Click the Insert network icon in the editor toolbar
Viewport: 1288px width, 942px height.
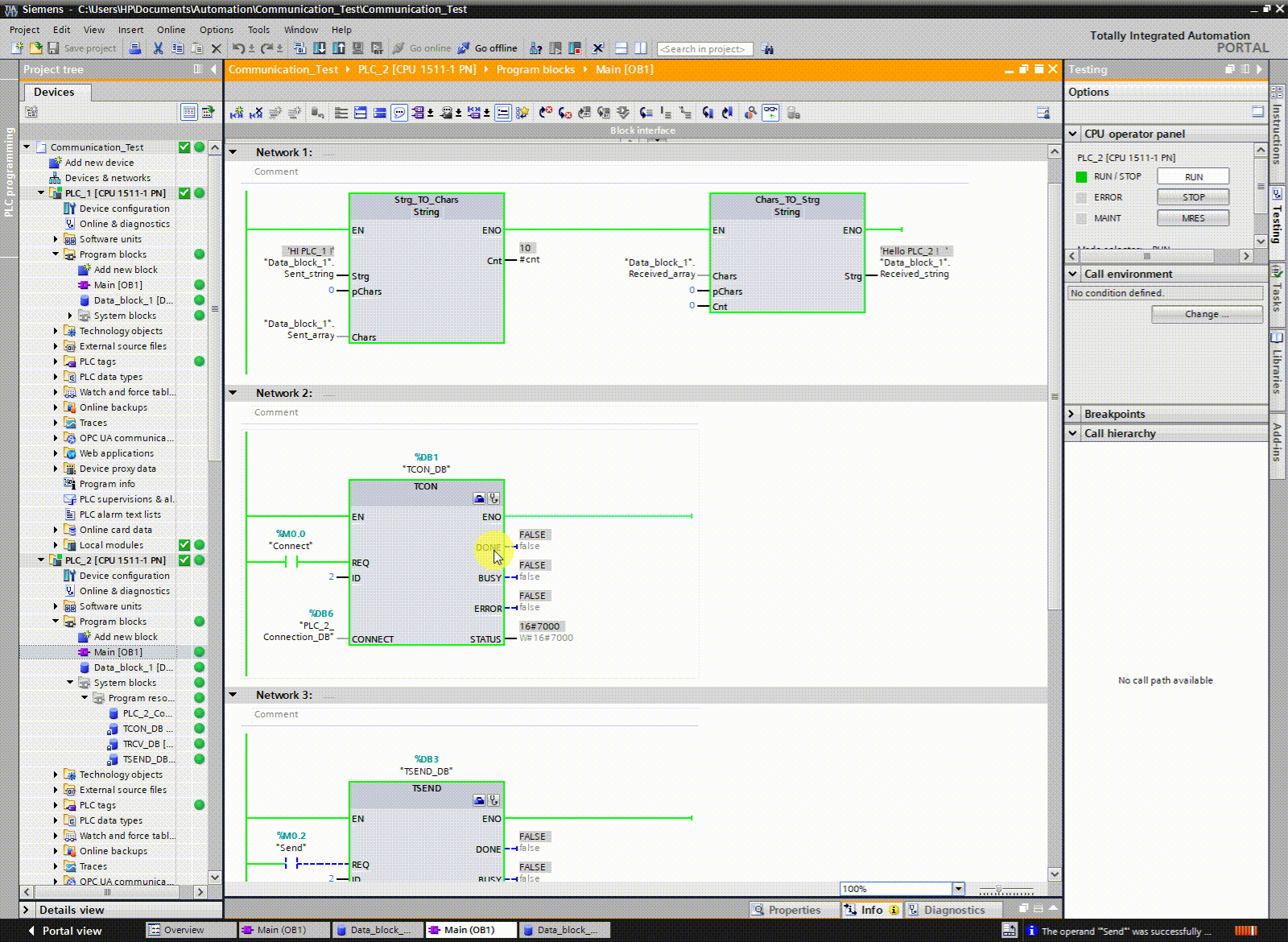coord(237,113)
